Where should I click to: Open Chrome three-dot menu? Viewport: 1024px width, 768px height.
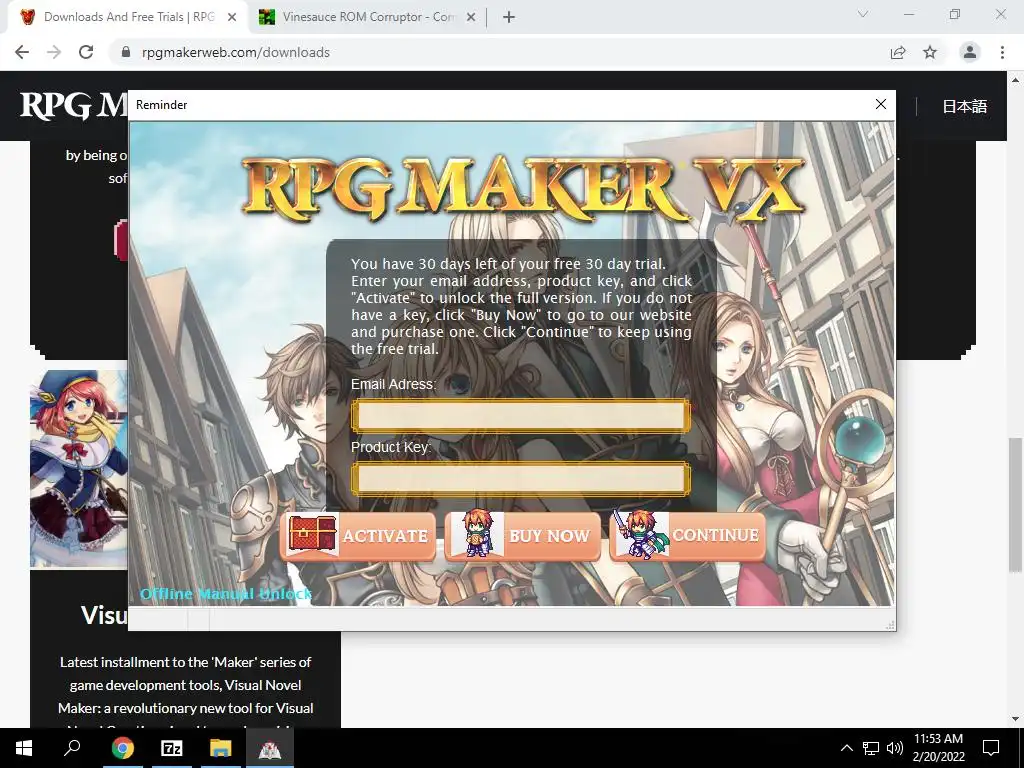(1002, 52)
